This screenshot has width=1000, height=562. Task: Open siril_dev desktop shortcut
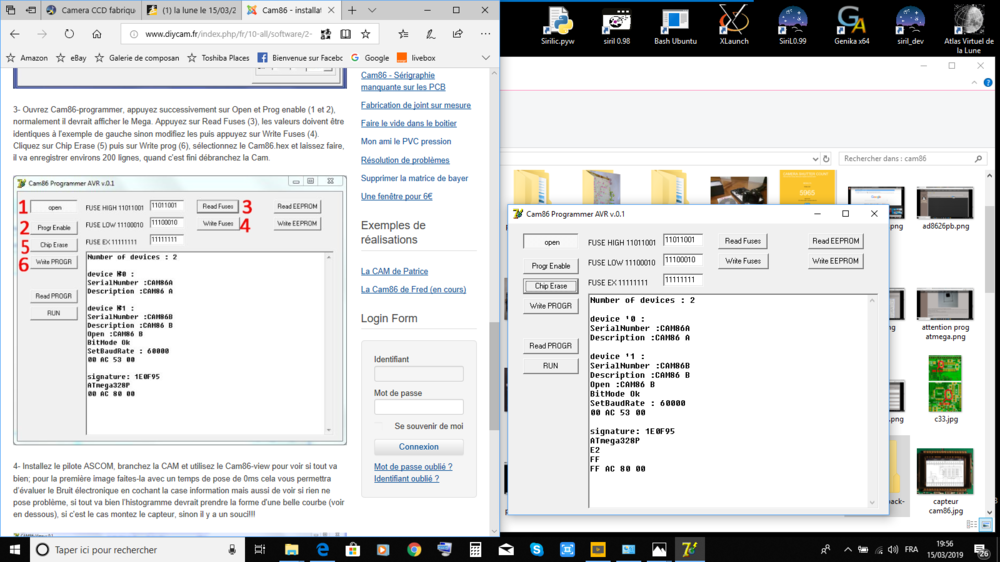point(910,26)
